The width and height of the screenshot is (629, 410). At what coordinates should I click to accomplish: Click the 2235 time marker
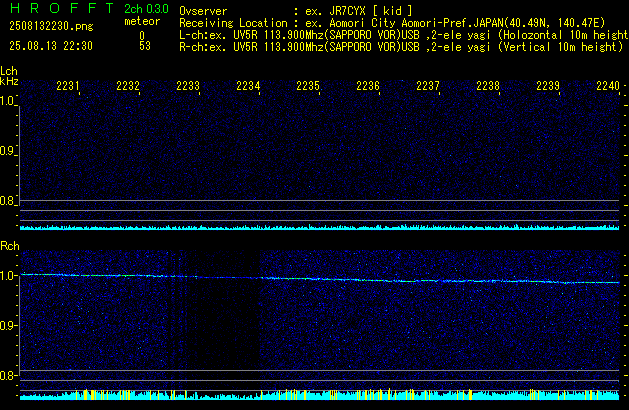pos(308,86)
